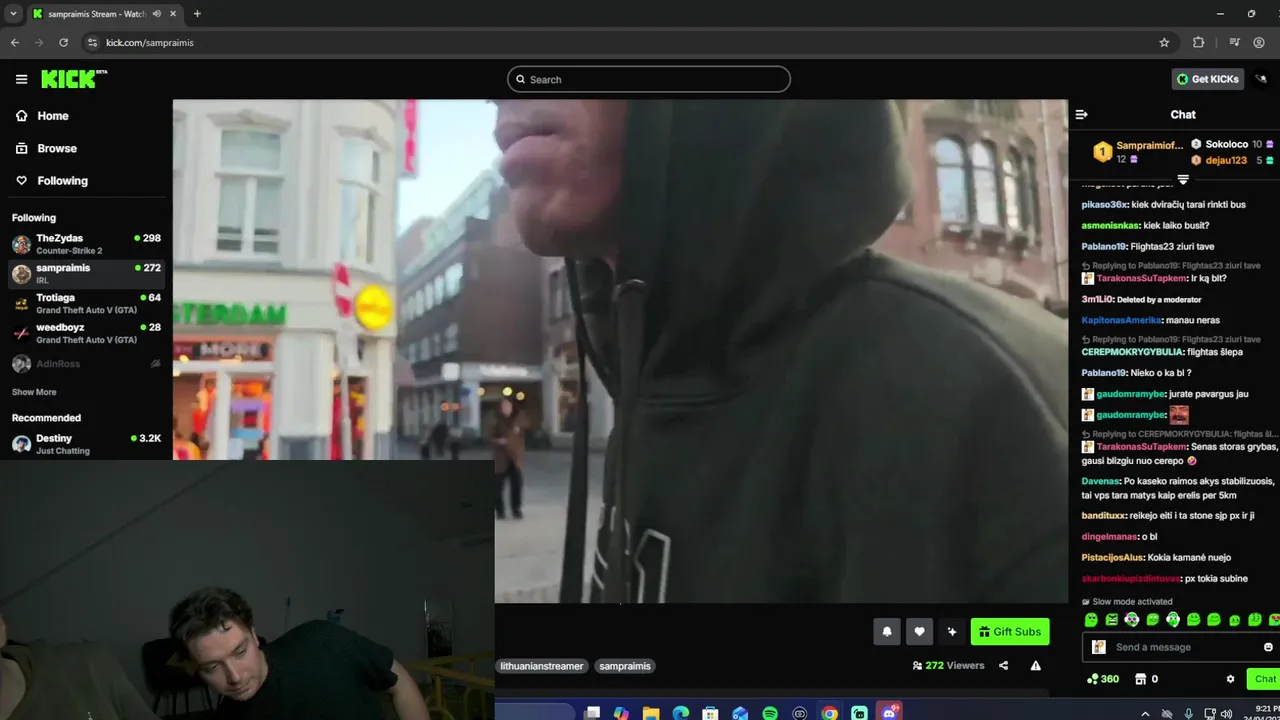
Task: Click the address bar URL
Action: 150,43
